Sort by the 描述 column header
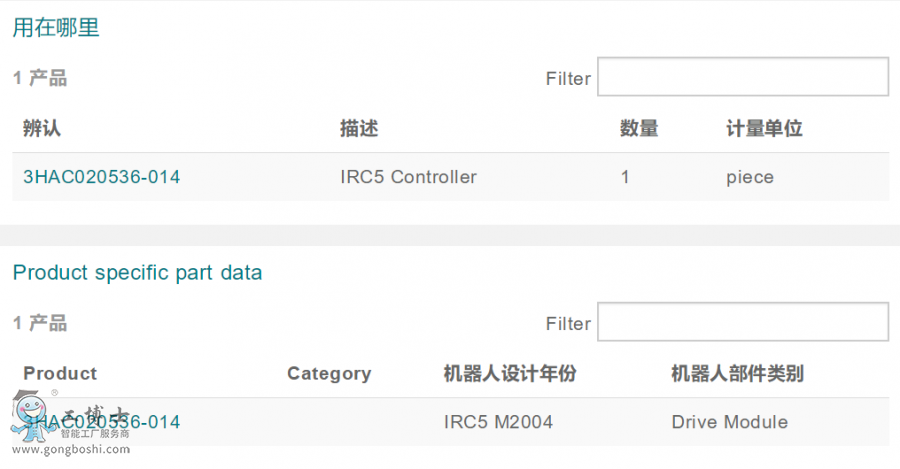900x469 pixels. [x=359, y=128]
